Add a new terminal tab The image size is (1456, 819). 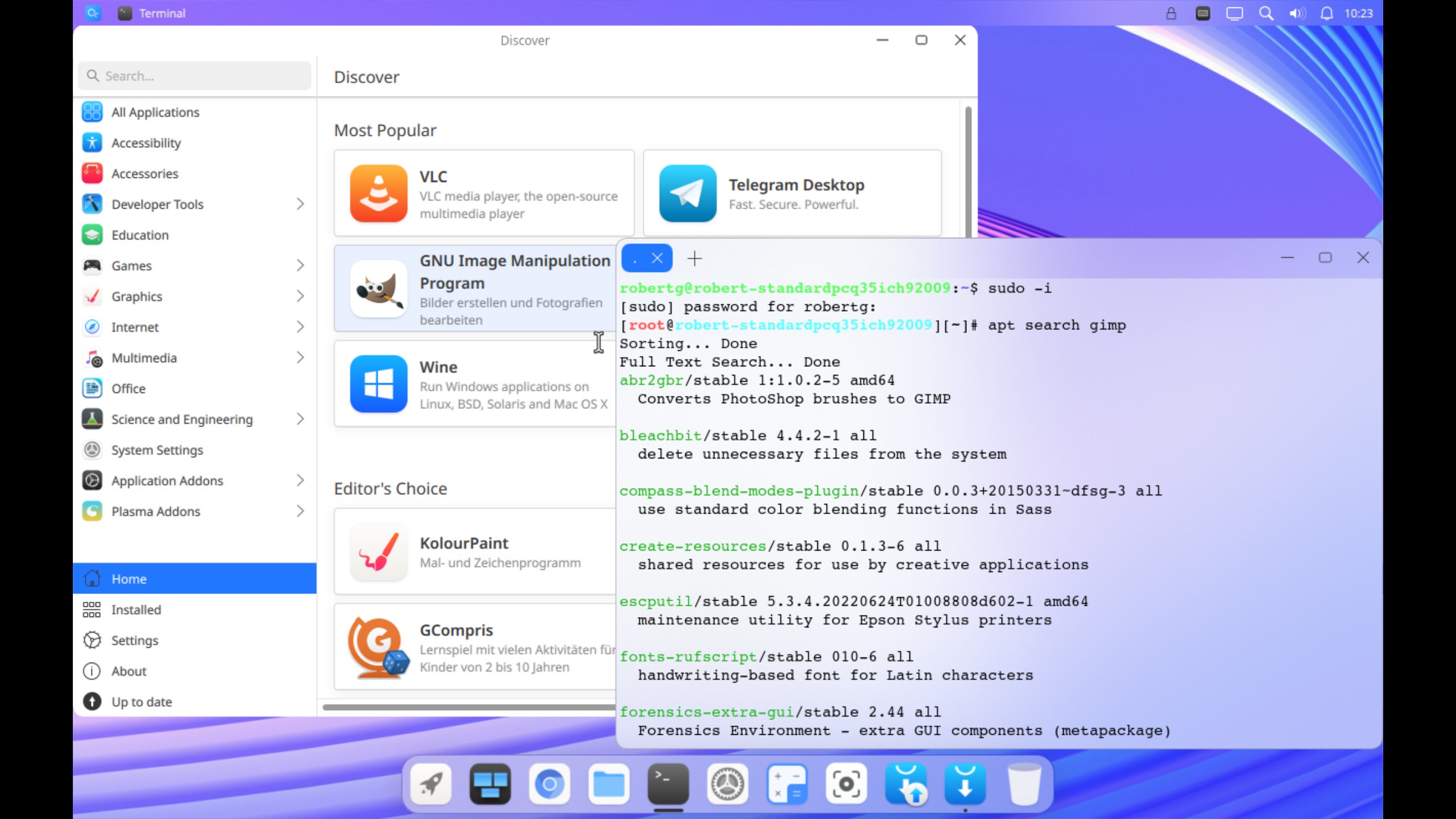(x=694, y=258)
